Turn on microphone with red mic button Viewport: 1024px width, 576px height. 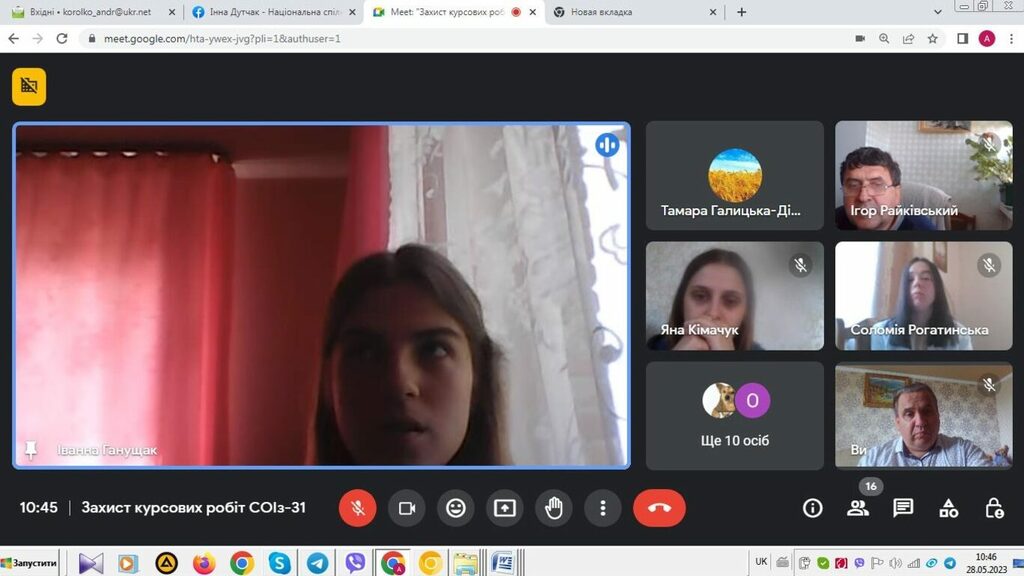click(x=357, y=508)
